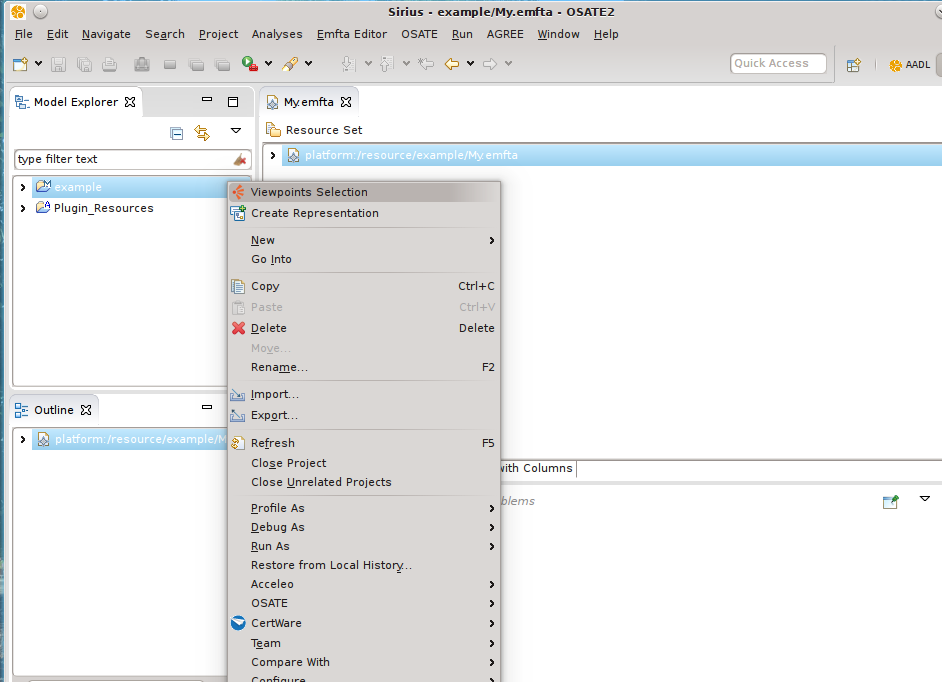
Task: Switch to the AADL perspective
Action: 910,65
